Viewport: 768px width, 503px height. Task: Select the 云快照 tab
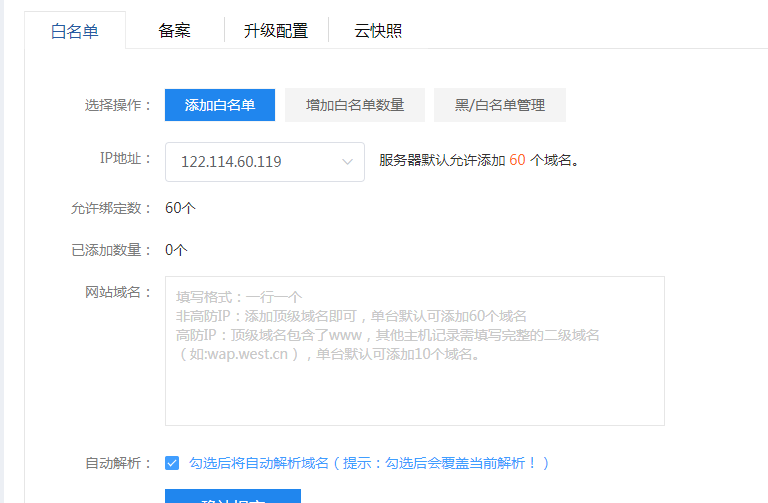(378, 31)
